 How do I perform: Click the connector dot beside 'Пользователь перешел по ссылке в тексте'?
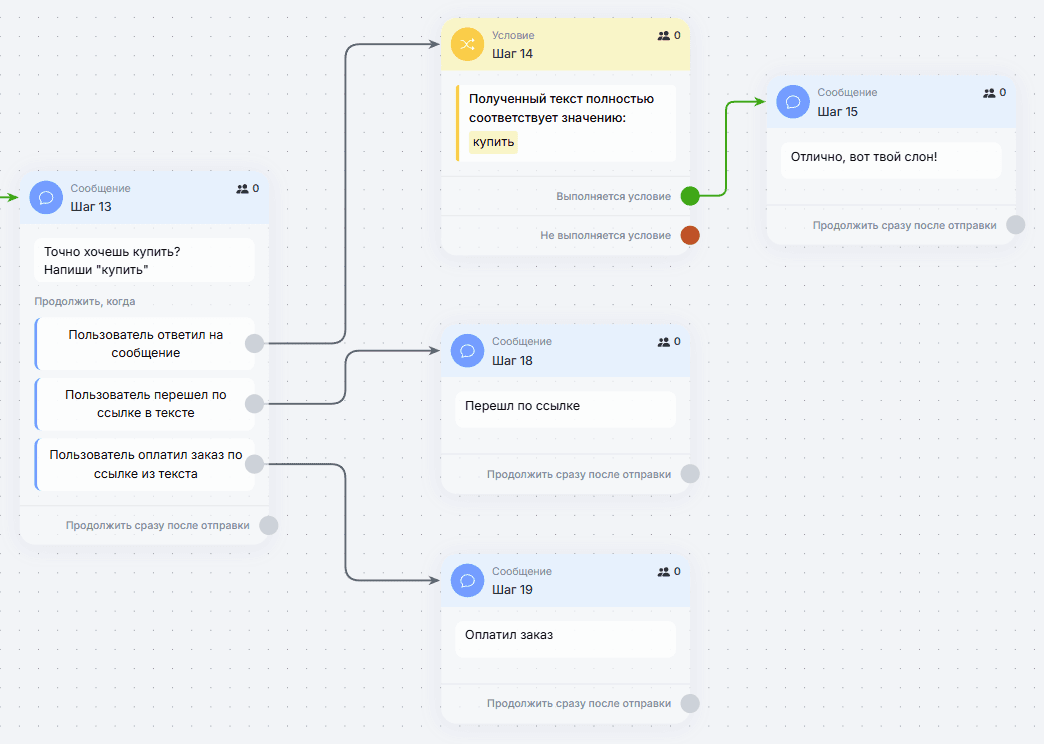pos(254,404)
